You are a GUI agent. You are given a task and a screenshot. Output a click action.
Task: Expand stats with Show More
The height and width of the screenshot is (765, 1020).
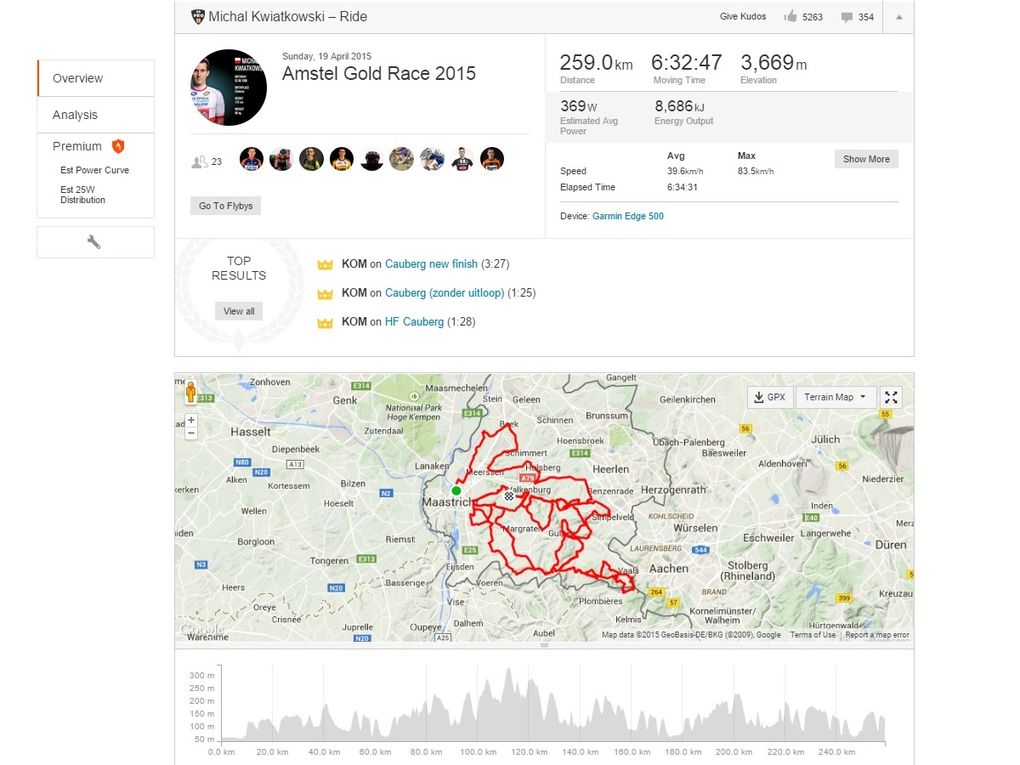(866, 159)
